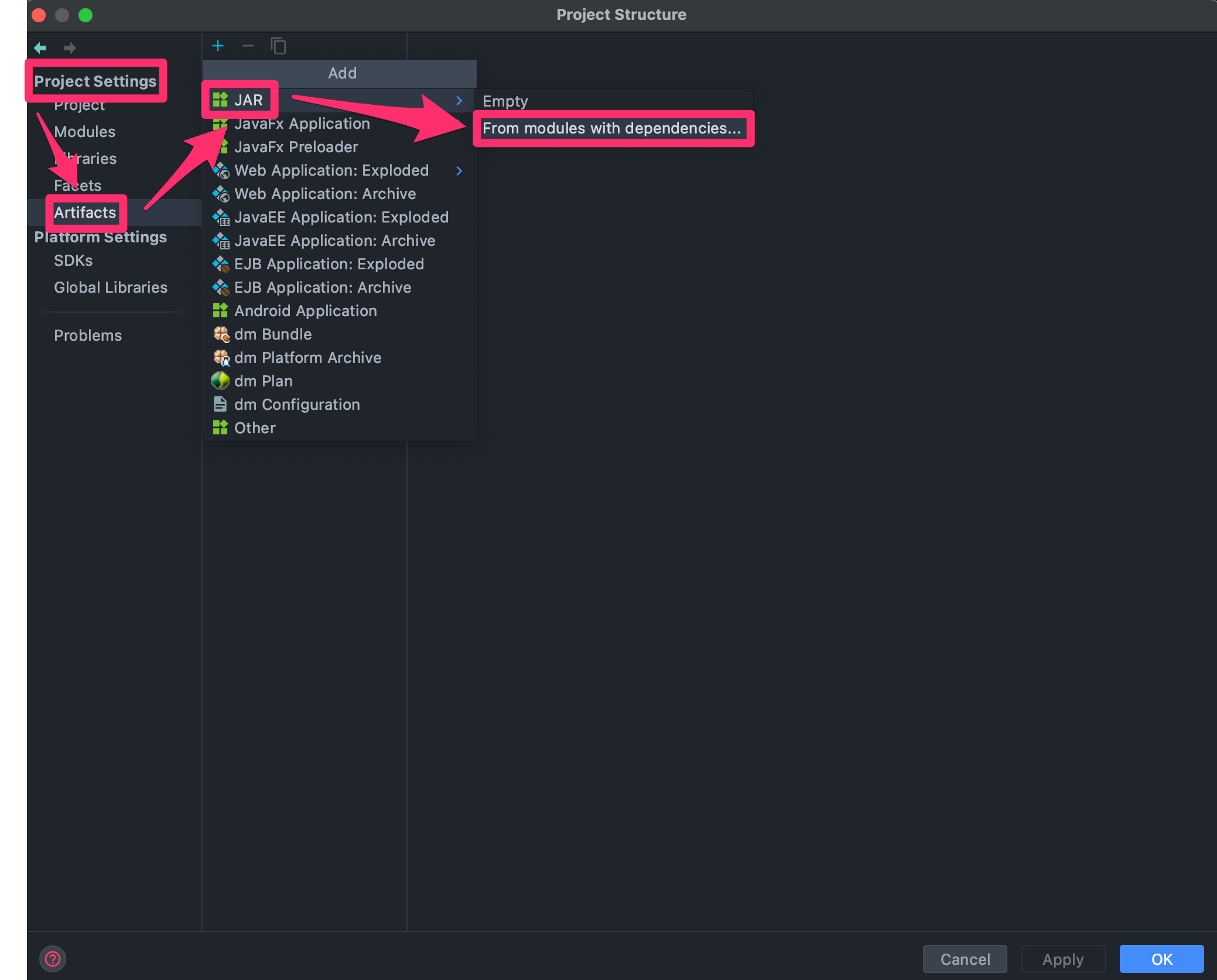Click the minus Remove icon in toolbar
This screenshot has width=1217, height=980.
(248, 46)
